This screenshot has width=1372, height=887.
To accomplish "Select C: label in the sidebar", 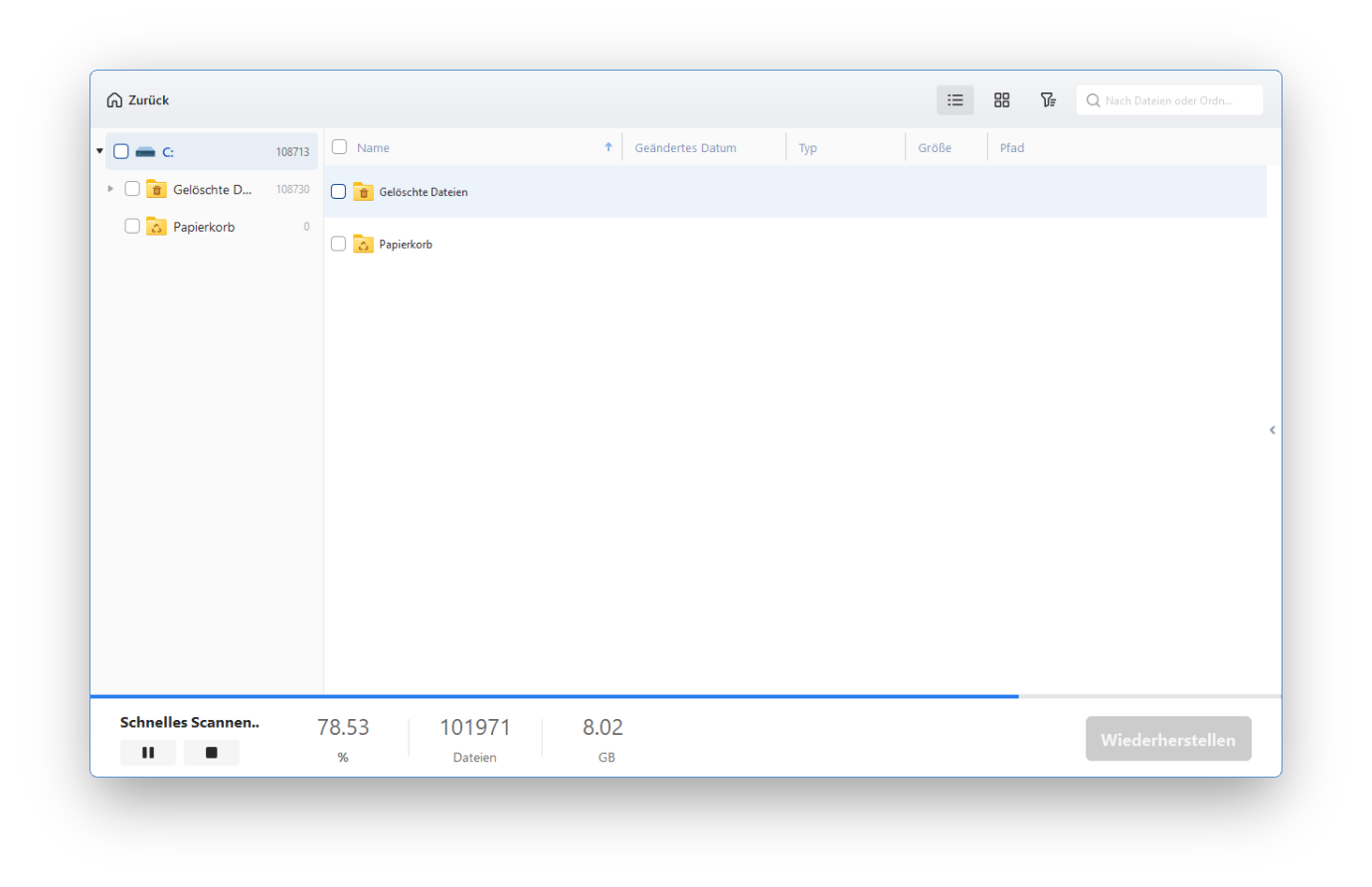I will 168,152.
